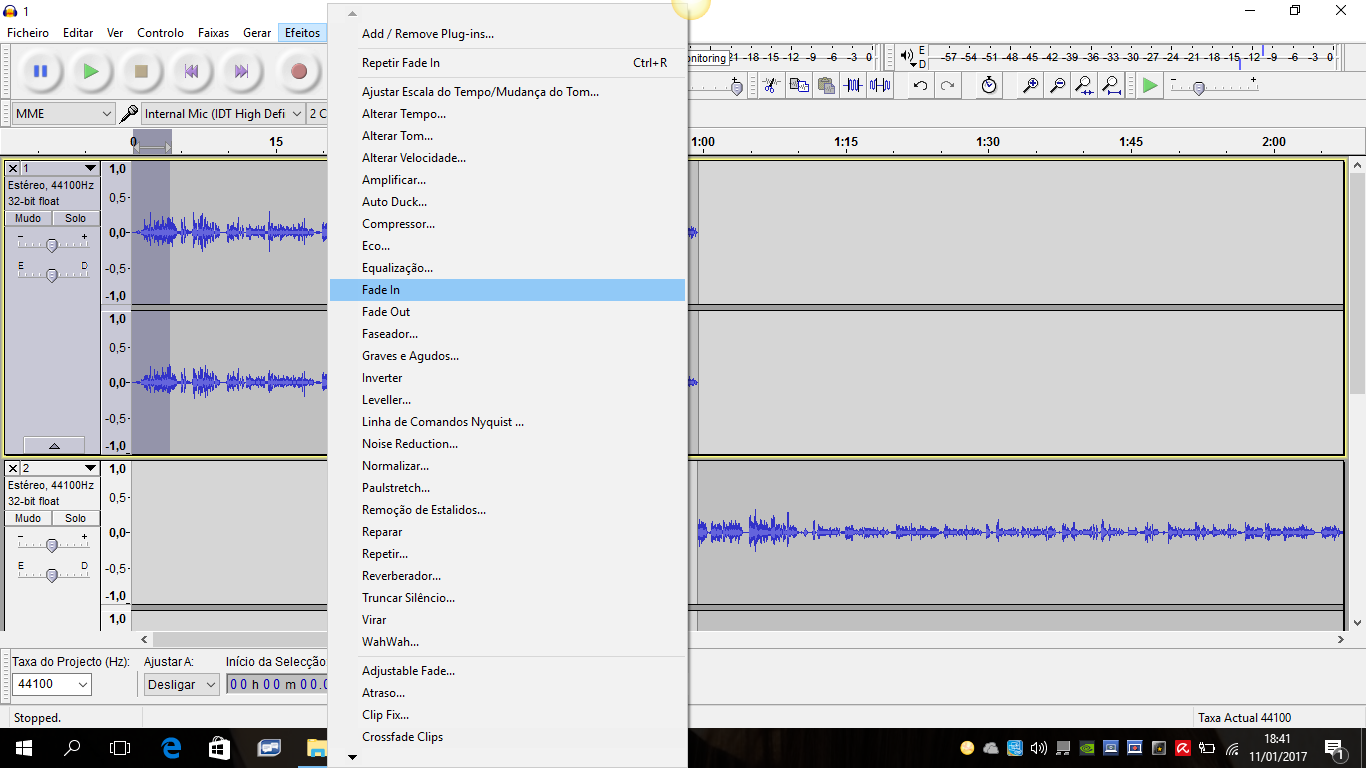Click the red Record button
This screenshot has height=768, width=1366.
[298, 71]
